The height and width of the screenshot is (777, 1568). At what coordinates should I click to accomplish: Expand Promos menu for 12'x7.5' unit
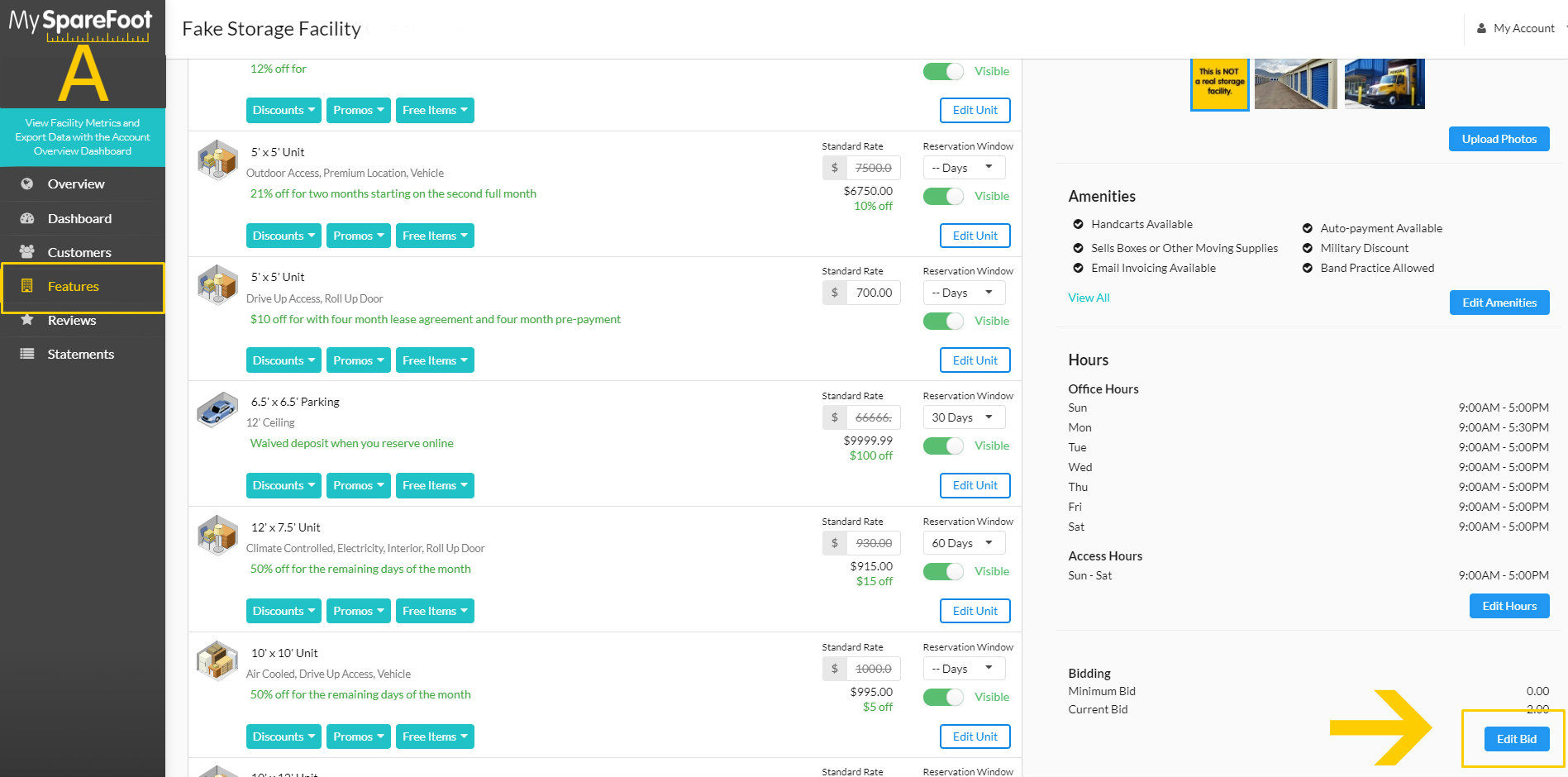[x=358, y=611]
